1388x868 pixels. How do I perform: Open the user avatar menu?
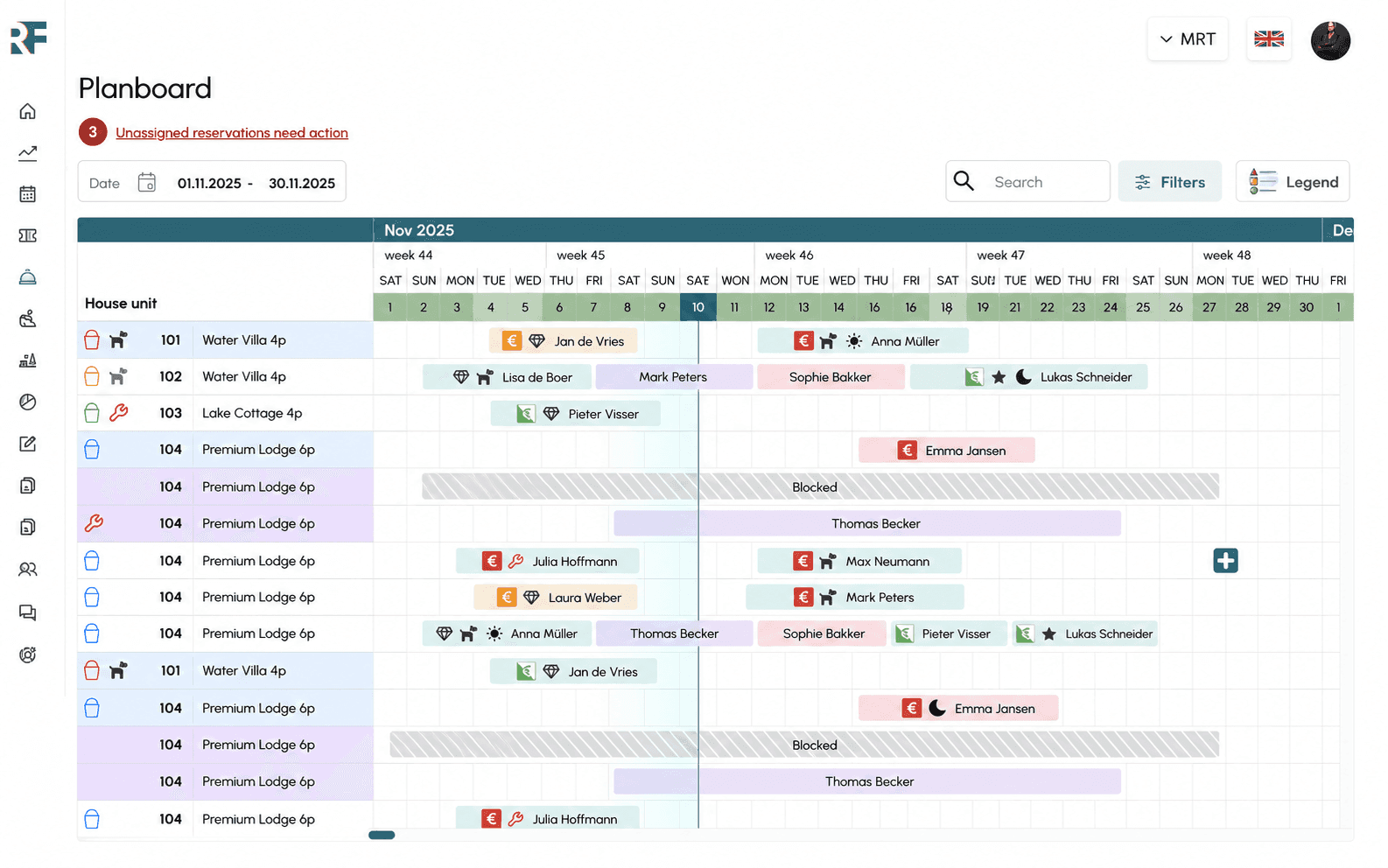pyautogui.click(x=1330, y=40)
